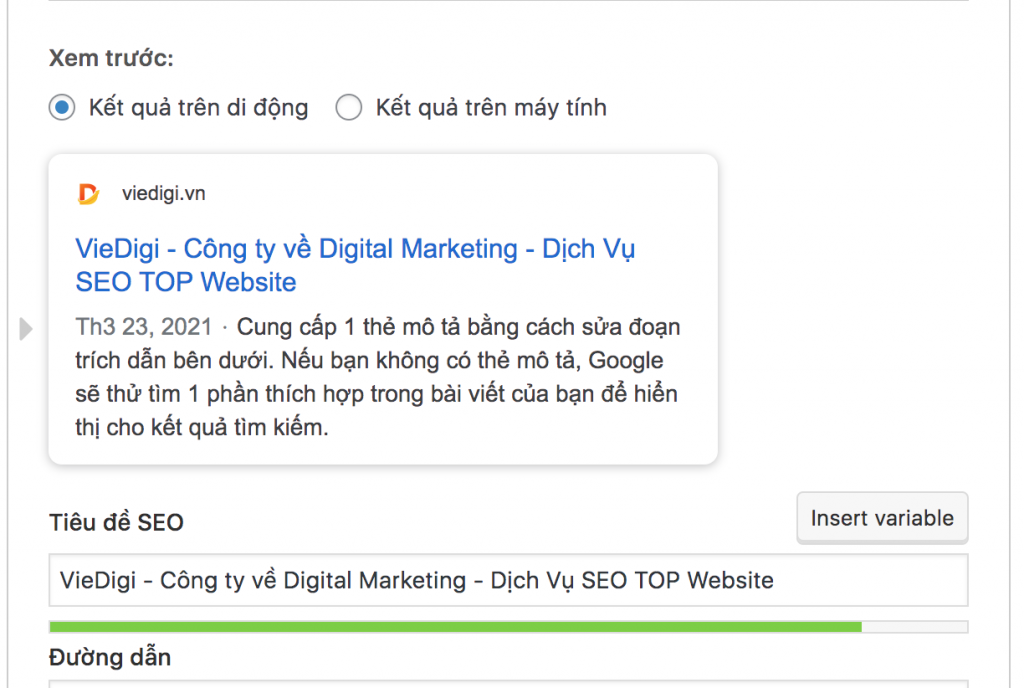This screenshot has width=1024, height=688.
Task: Click the "Đường dẫn" heading
Action: click(x=110, y=657)
